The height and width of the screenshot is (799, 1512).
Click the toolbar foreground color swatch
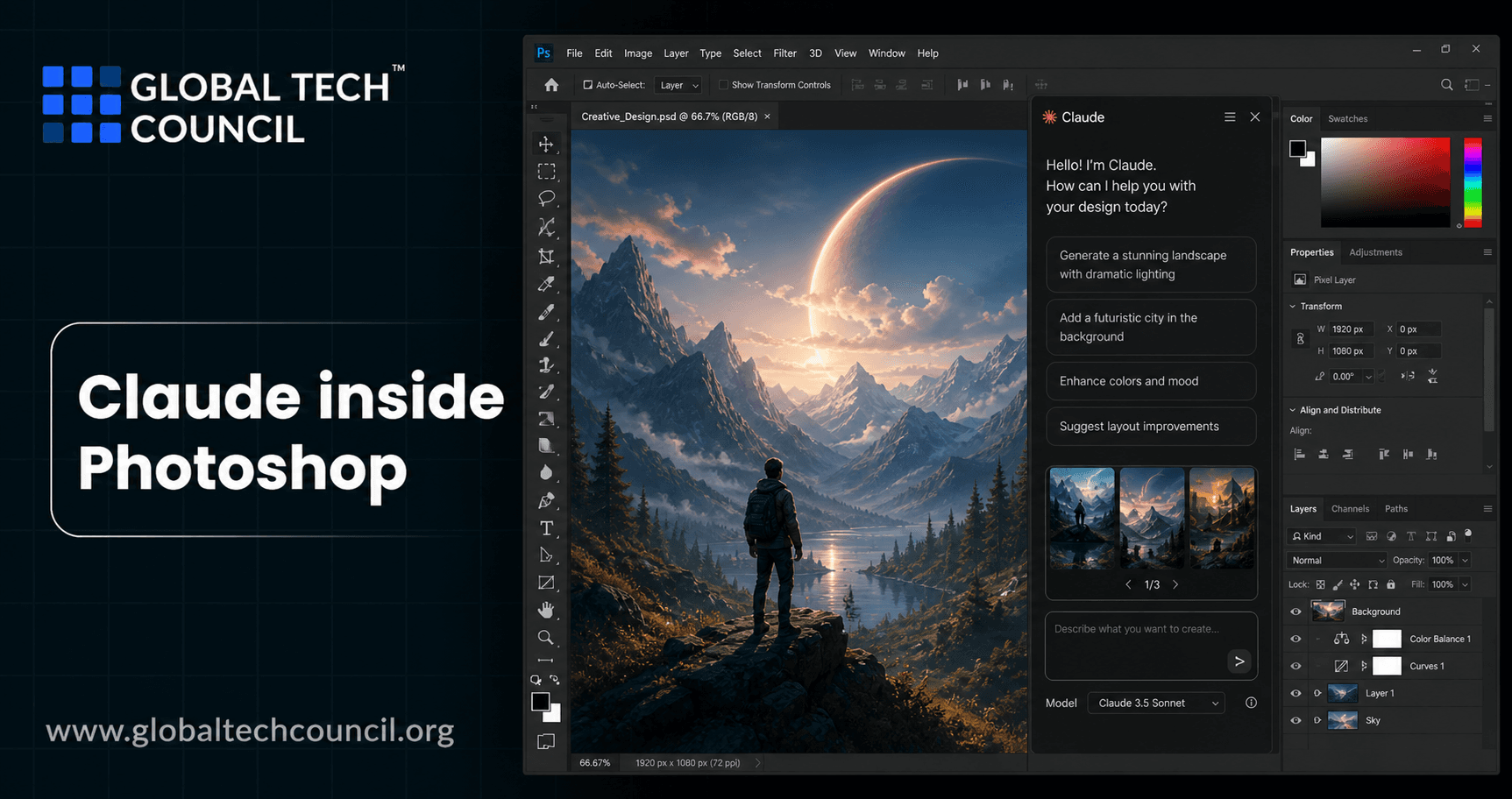[541, 702]
